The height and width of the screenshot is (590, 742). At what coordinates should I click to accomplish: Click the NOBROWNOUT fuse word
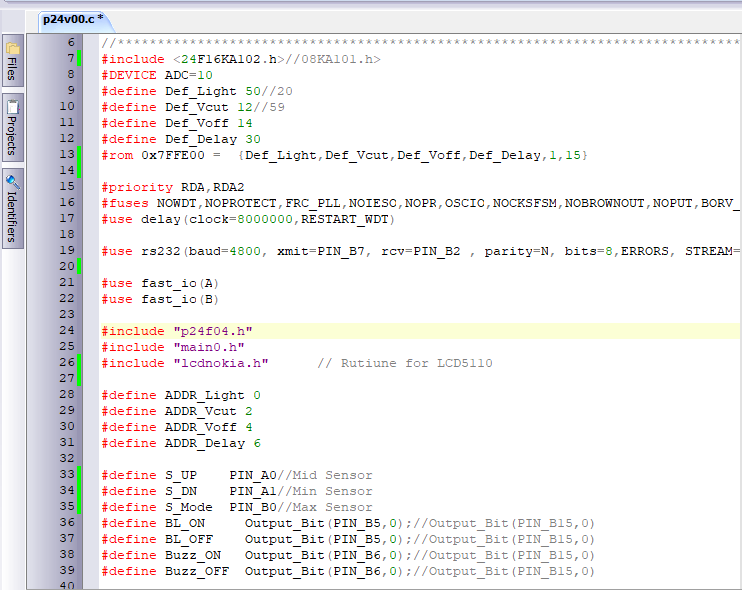604,203
